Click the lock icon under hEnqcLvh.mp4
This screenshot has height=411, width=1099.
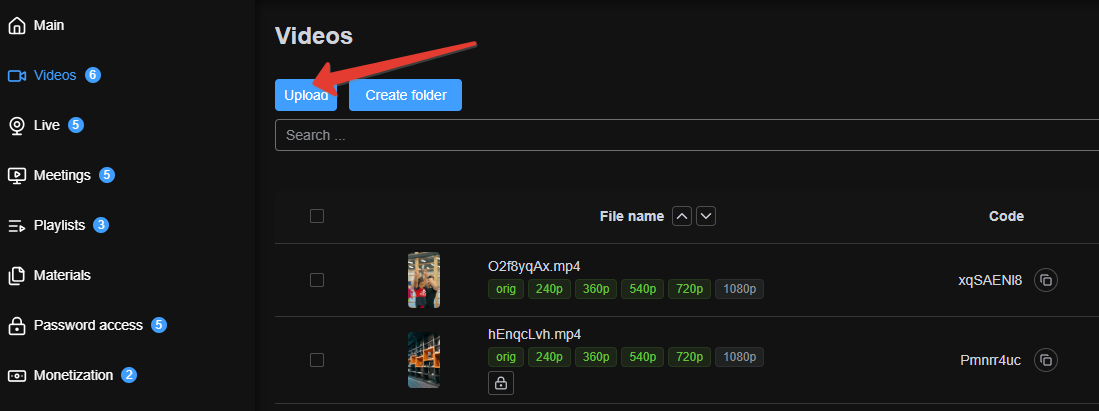pyautogui.click(x=500, y=383)
